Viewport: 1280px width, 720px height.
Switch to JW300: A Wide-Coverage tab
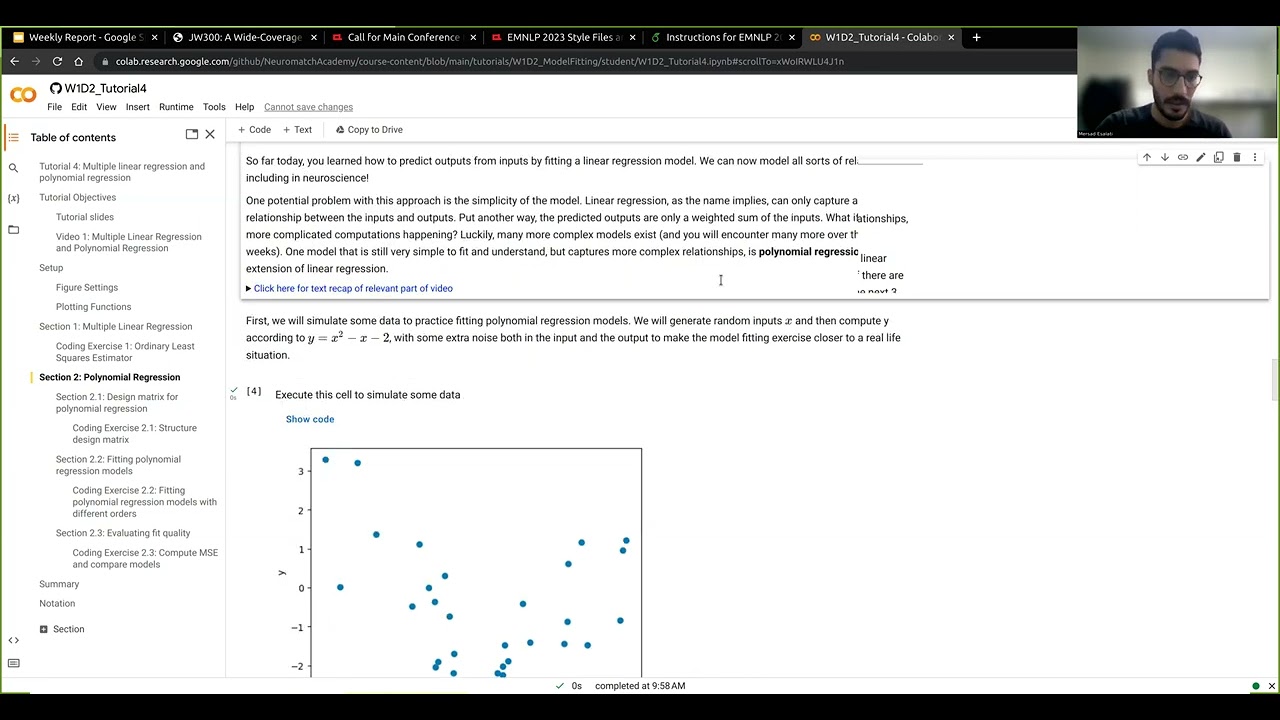coord(244,37)
